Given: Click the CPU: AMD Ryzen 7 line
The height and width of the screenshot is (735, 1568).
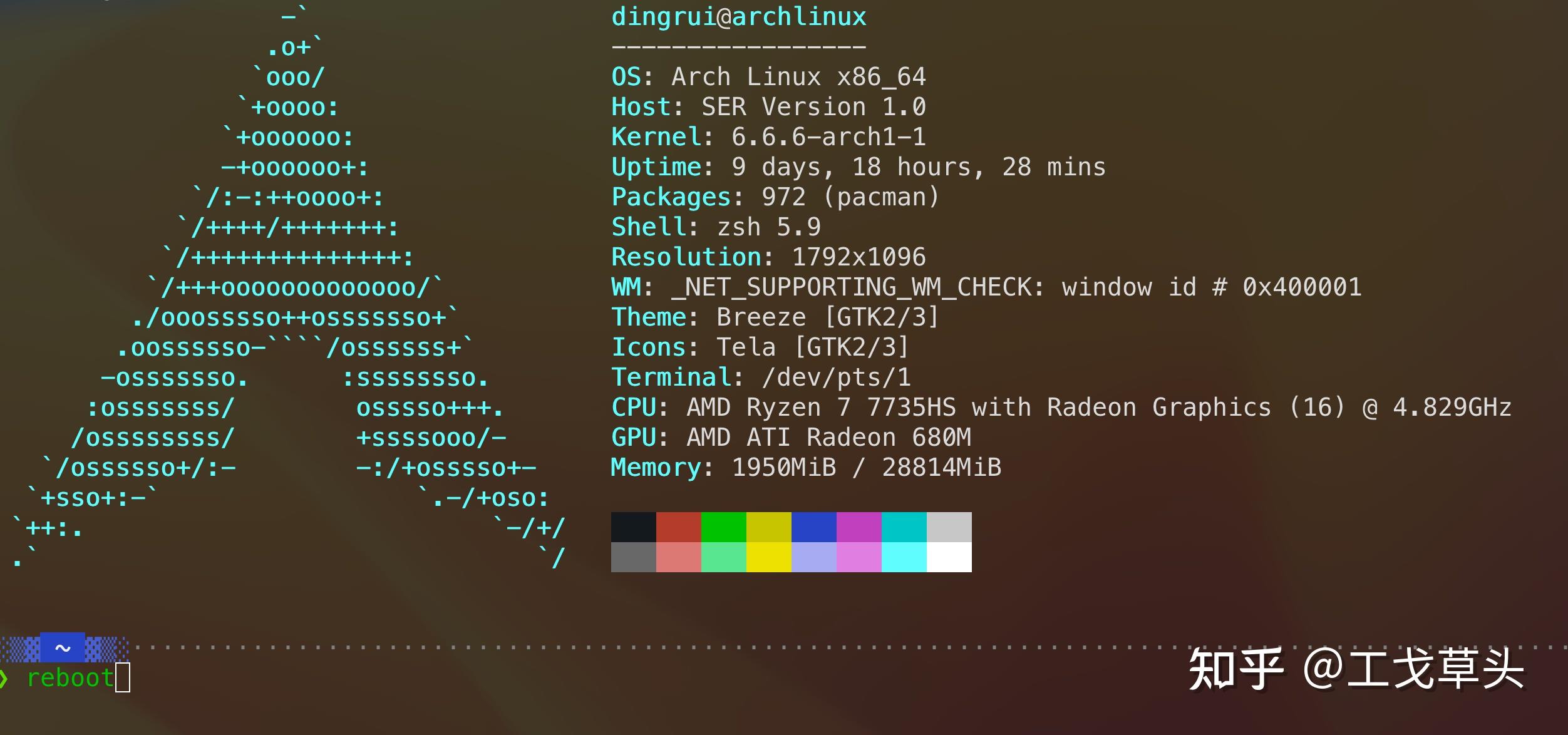Looking at the screenshot, I should 1061,408.
